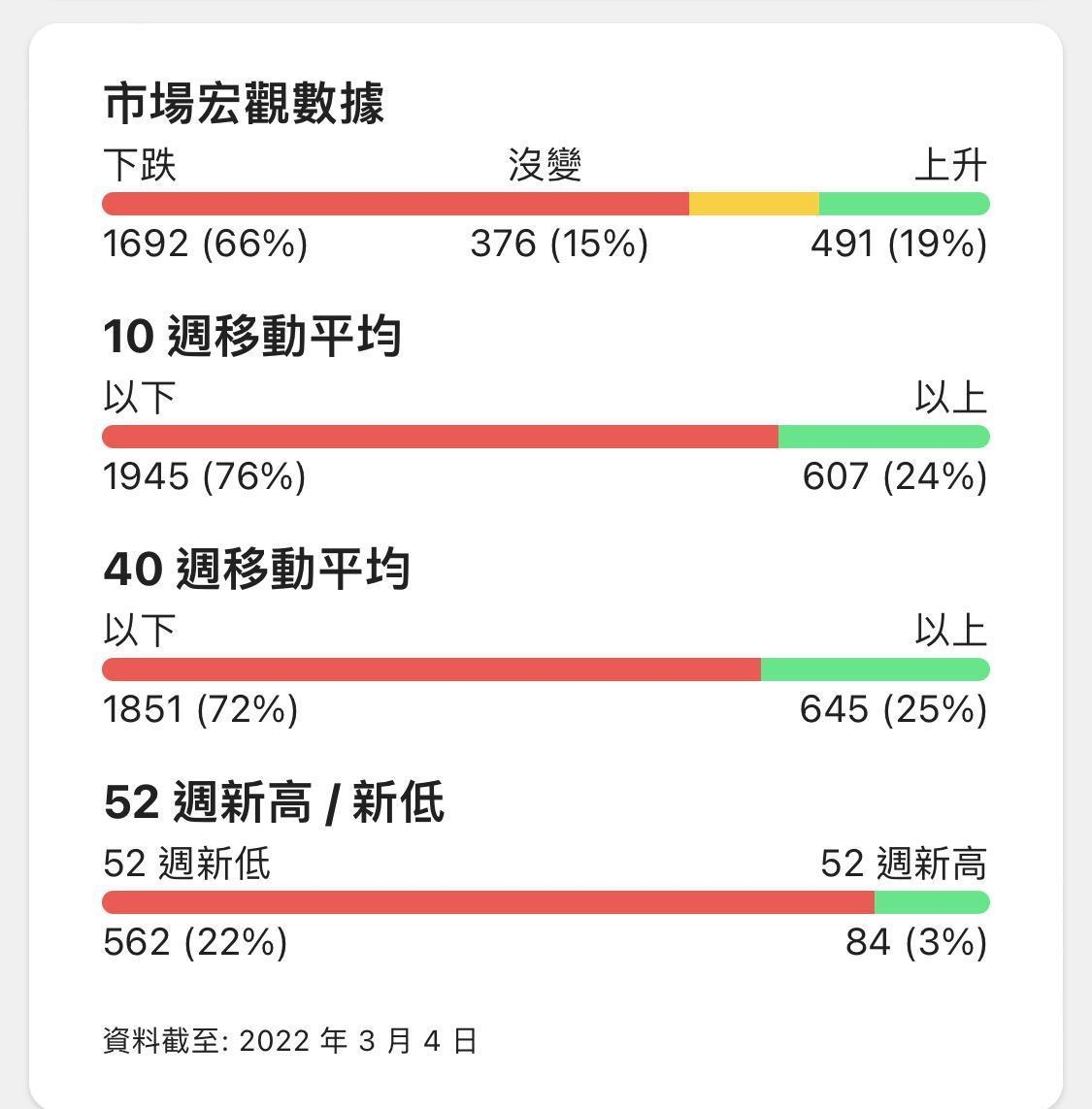Select the 1945 (76%) value
This screenshot has height=1109, width=1092.
coord(204,476)
